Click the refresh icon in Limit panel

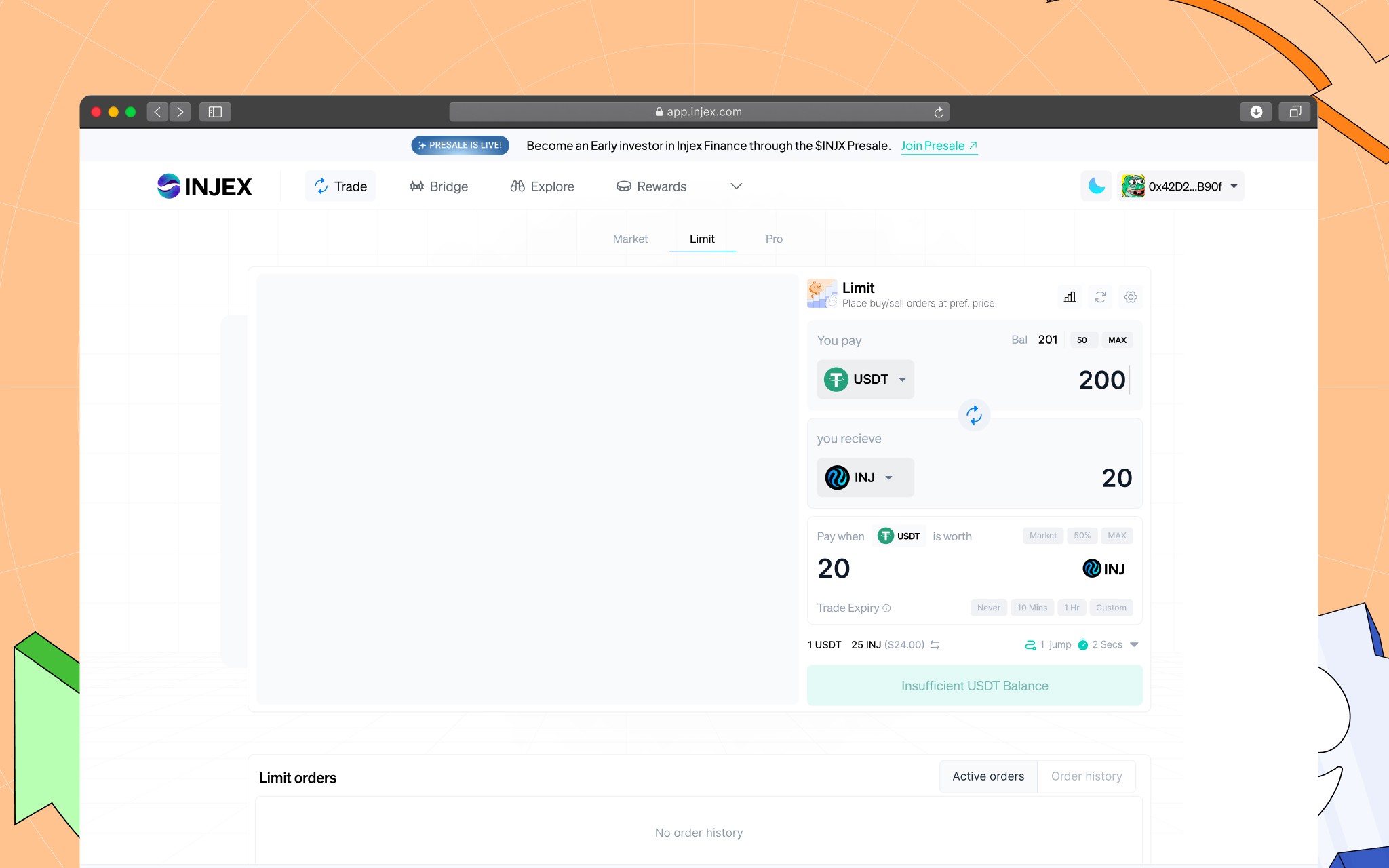click(1100, 297)
